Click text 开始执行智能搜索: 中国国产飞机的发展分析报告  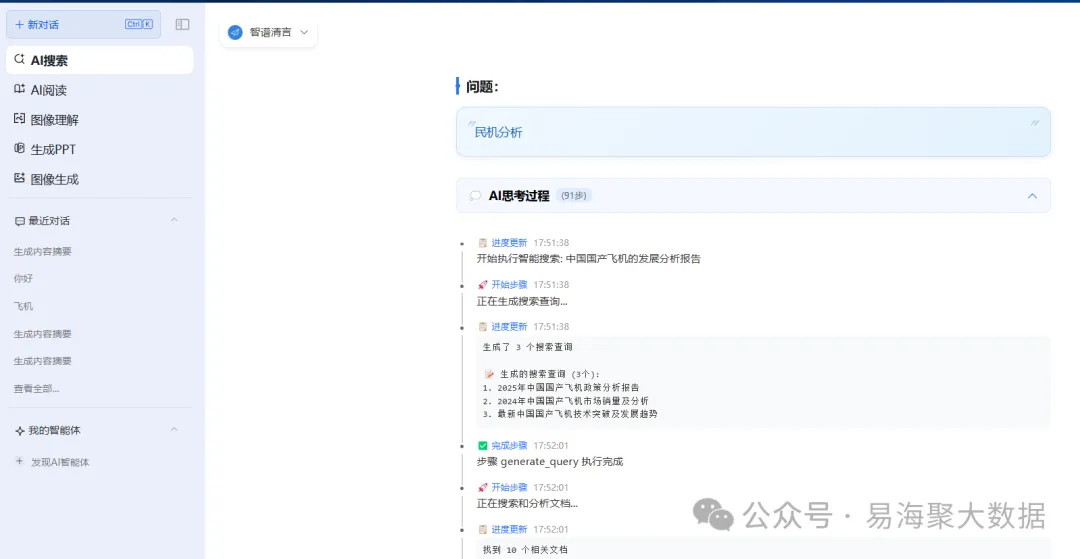tap(588, 259)
